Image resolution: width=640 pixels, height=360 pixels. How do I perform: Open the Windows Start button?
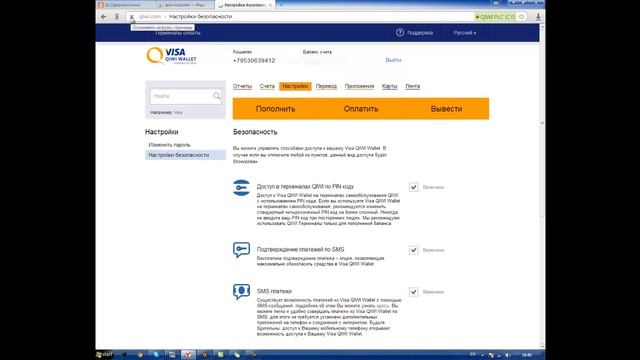pos(104,355)
